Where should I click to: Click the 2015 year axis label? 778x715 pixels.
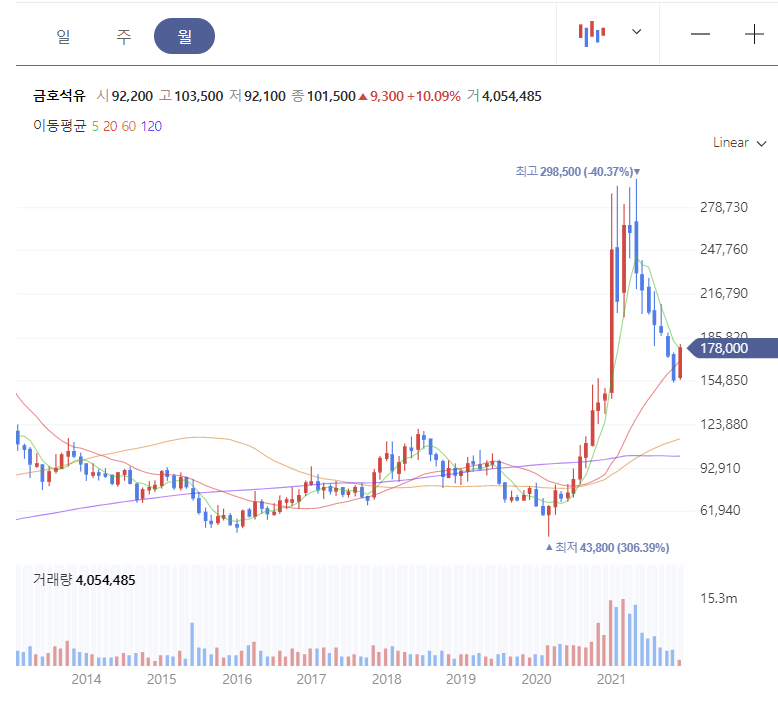[161, 679]
